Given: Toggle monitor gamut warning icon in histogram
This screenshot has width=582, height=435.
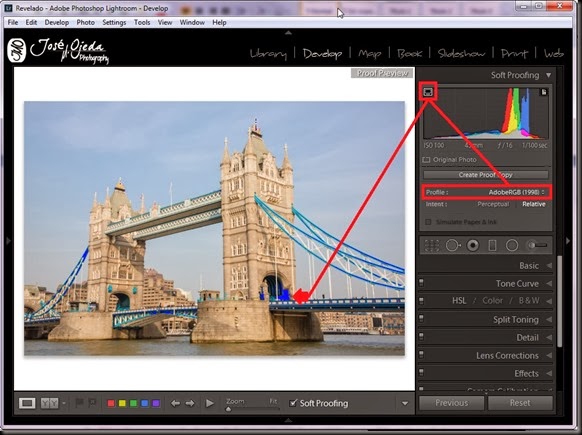Looking at the screenshot, I should (x=428, y=92).
